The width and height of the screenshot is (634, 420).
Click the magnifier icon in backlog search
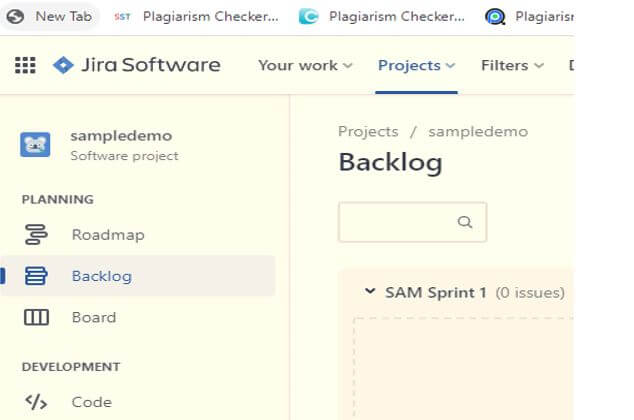point(464,222)
